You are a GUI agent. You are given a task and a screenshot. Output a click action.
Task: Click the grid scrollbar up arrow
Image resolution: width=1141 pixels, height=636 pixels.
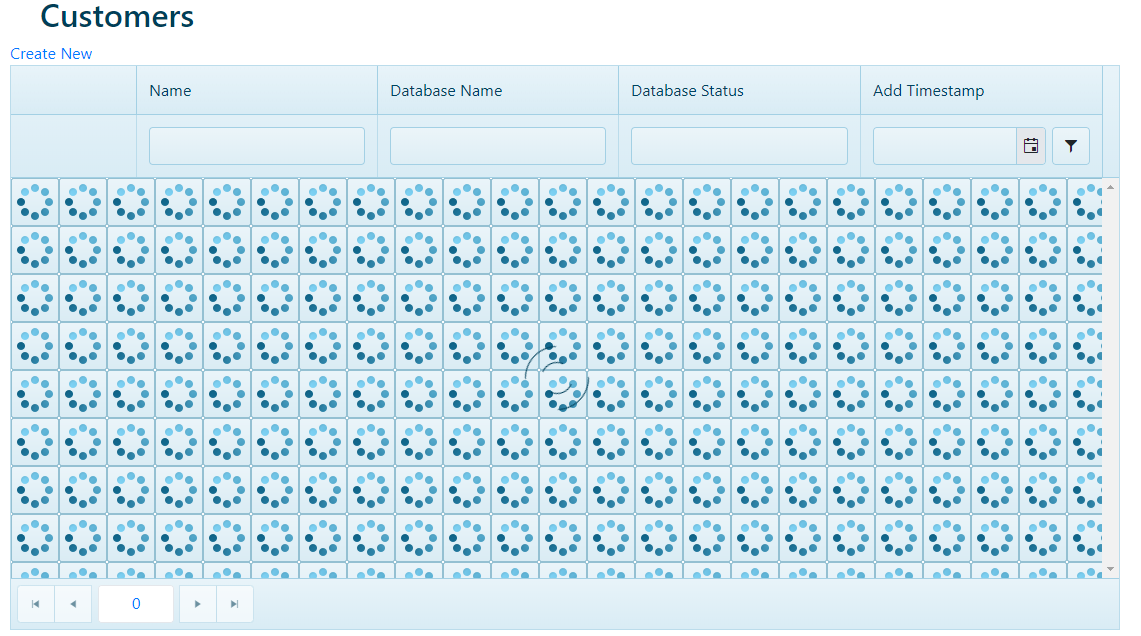tap(1110, 188)
